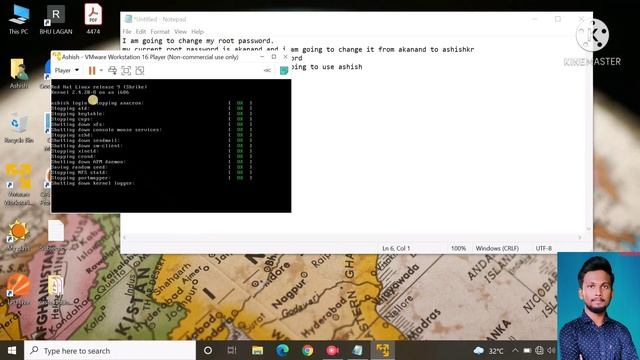
Task: Select the 4474 PDF desktop file
Action: [93, 19]
